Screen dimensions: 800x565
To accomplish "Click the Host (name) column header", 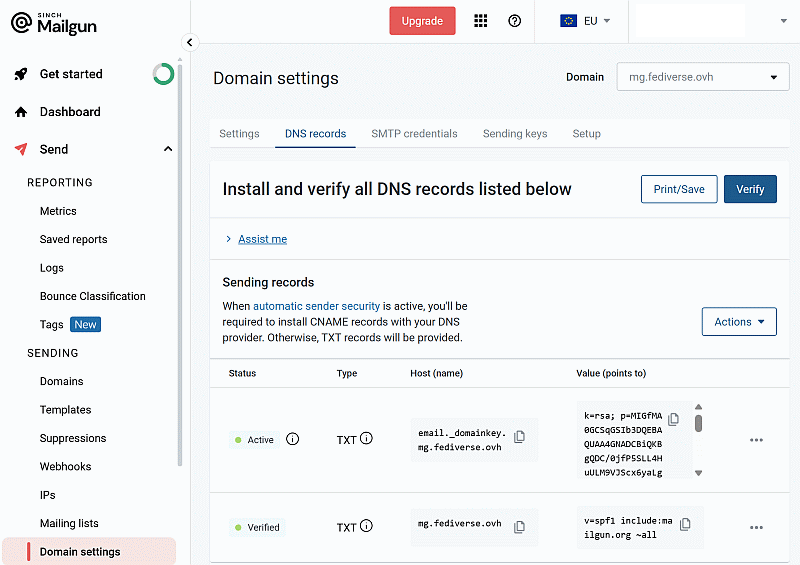I will point(436,373).
